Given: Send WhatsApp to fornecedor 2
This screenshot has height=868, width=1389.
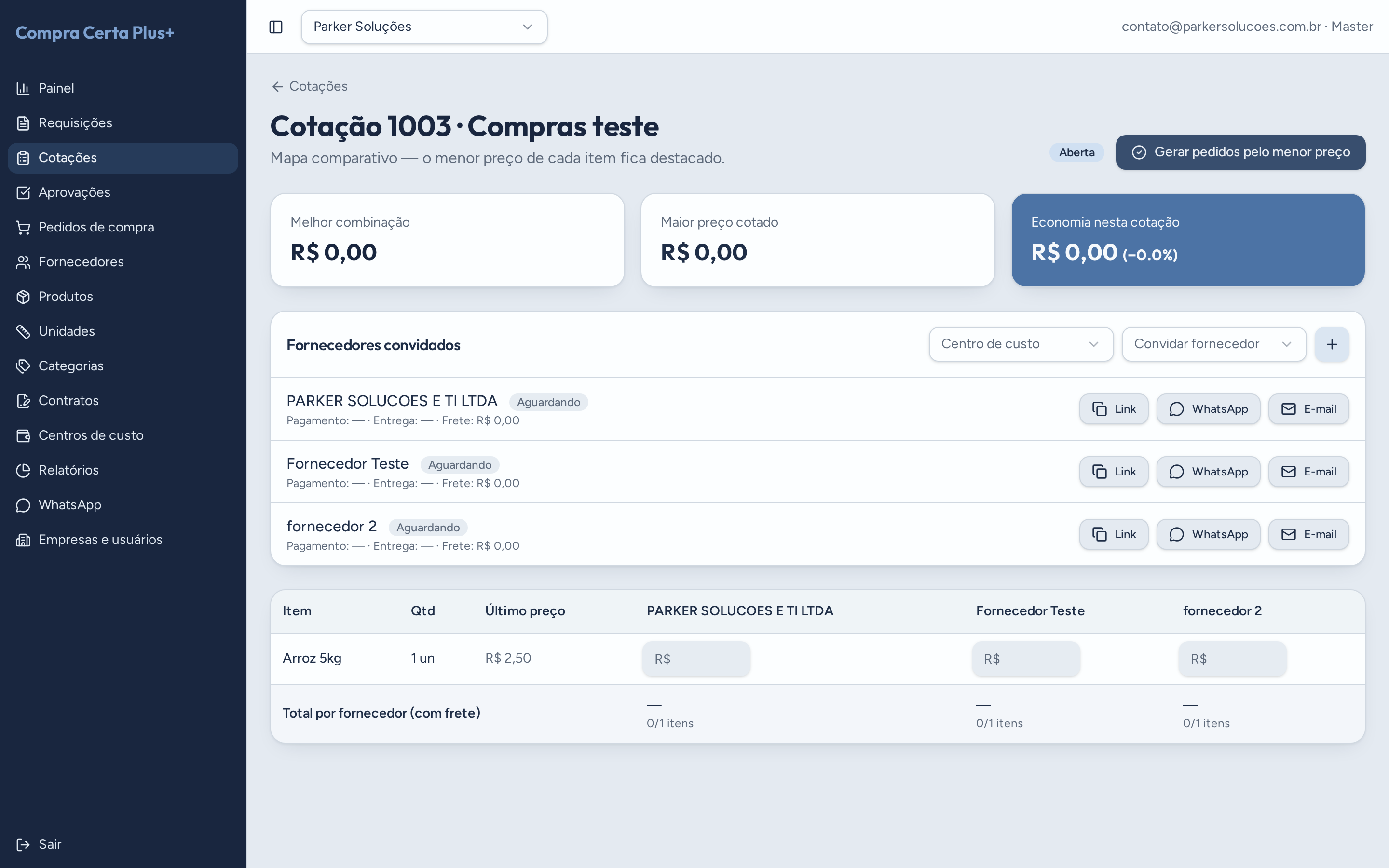Looking at the screenshot, I should point(1208,534).
